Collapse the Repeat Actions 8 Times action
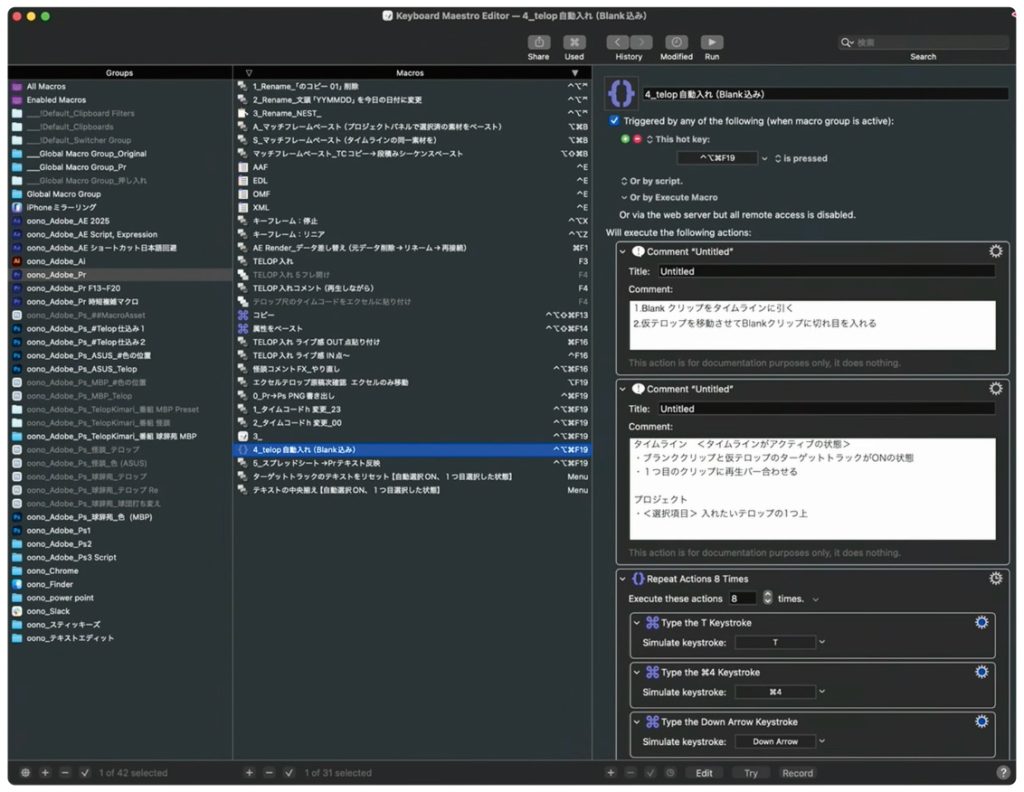1024x792 pixels. pos(622,579)
